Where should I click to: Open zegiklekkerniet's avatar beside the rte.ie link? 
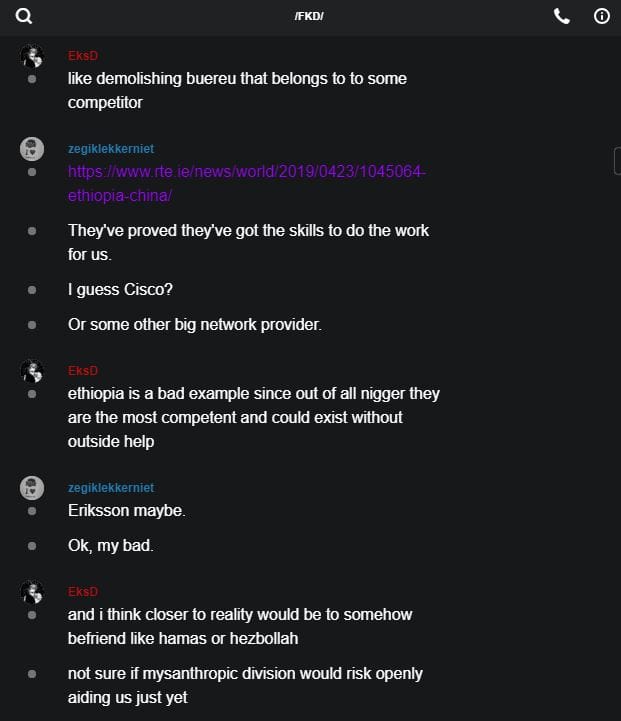(32, 148)
